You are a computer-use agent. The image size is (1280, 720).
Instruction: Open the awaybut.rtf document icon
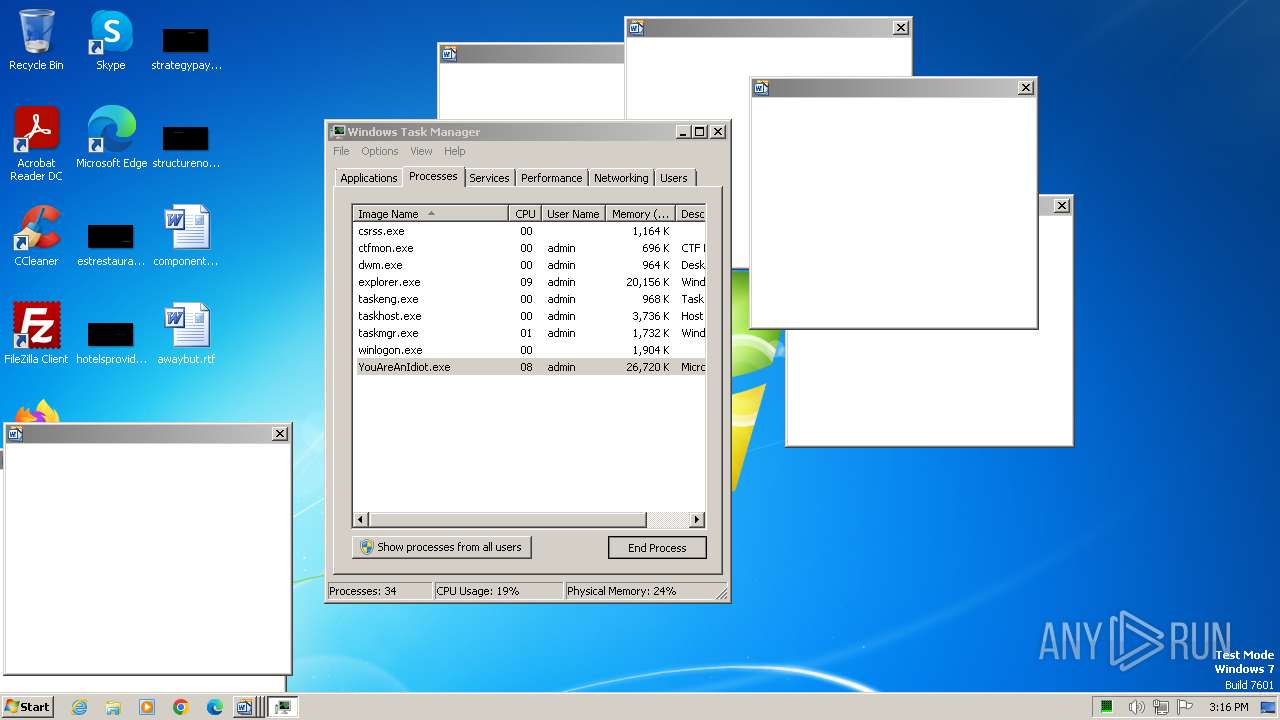186,333
